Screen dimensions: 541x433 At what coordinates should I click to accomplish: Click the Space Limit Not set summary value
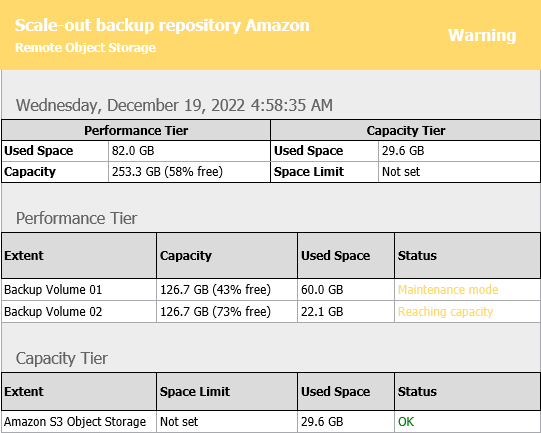coord(401,171)
